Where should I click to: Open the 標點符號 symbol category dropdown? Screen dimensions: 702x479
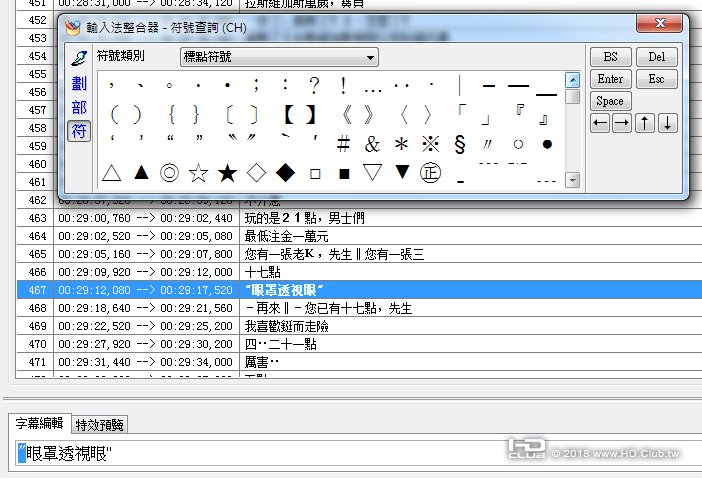(x=279, y=57)
